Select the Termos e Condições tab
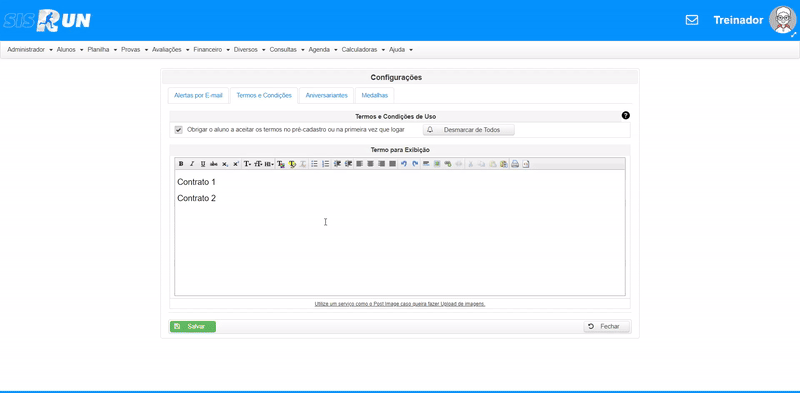The height and width of the screenshot is (393, 800). (x=264, y=95)
